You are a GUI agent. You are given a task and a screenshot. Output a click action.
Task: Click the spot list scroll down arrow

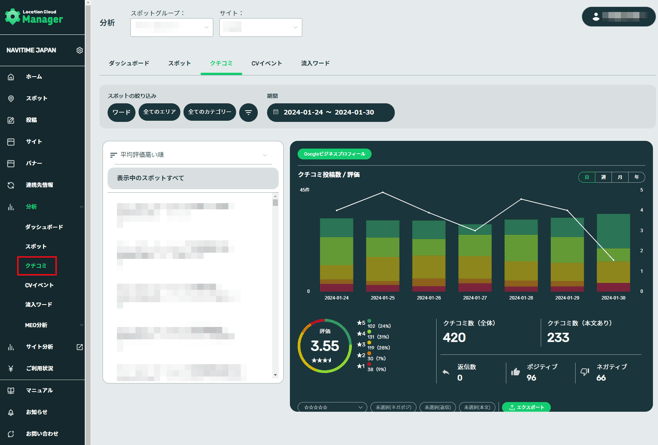275,375
